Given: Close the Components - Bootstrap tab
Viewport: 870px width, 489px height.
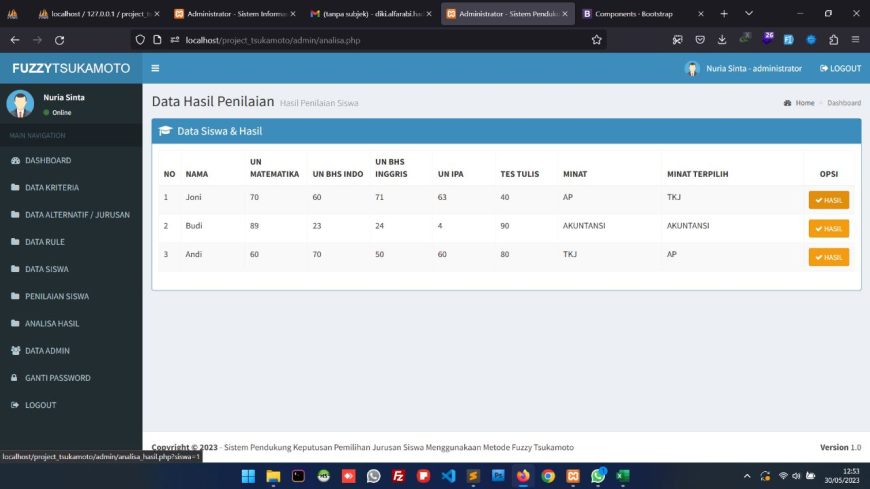Looking at the screenshot, I should coord(701,14).
